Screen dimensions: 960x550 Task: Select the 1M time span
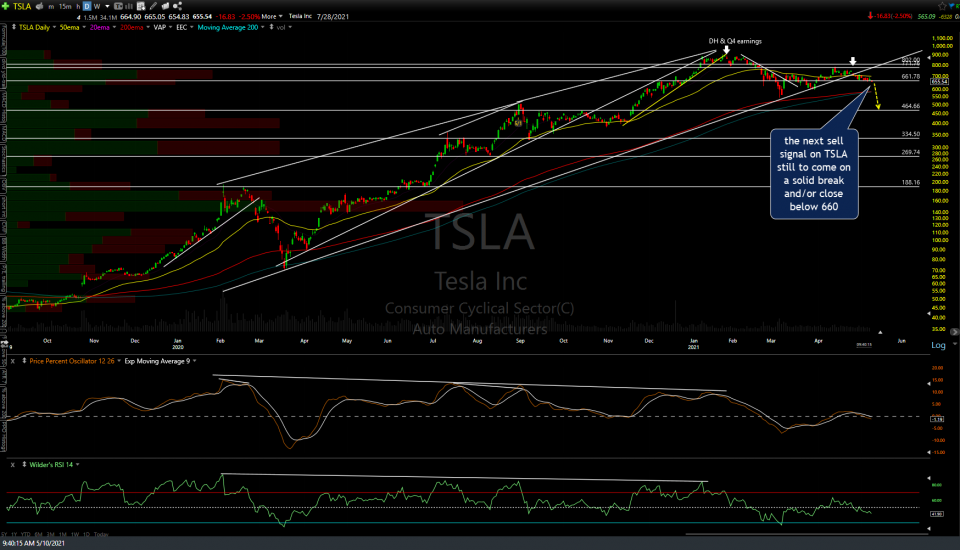point(63,535)
